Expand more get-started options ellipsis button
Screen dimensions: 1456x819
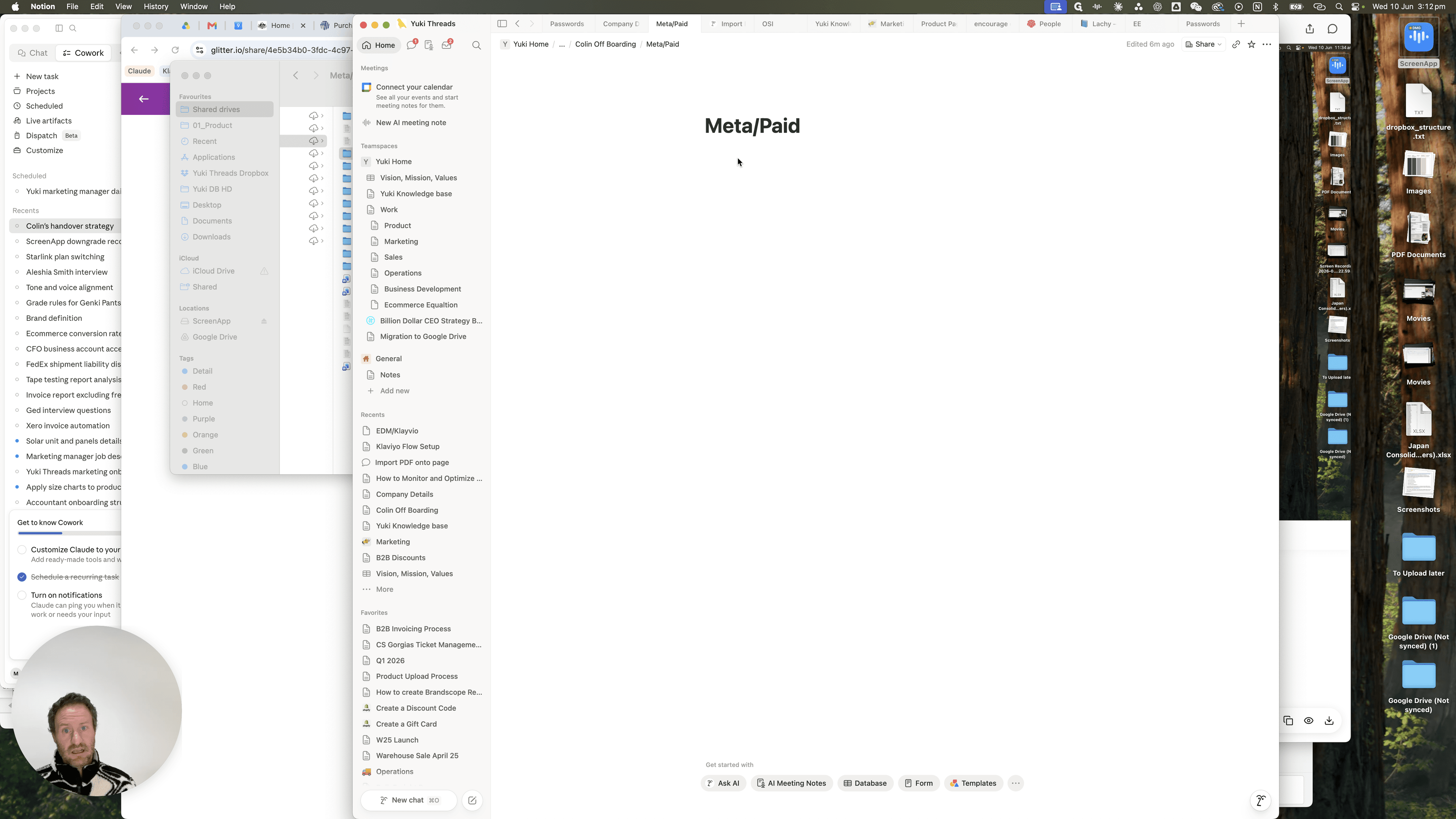click(x=1016, y=783)
